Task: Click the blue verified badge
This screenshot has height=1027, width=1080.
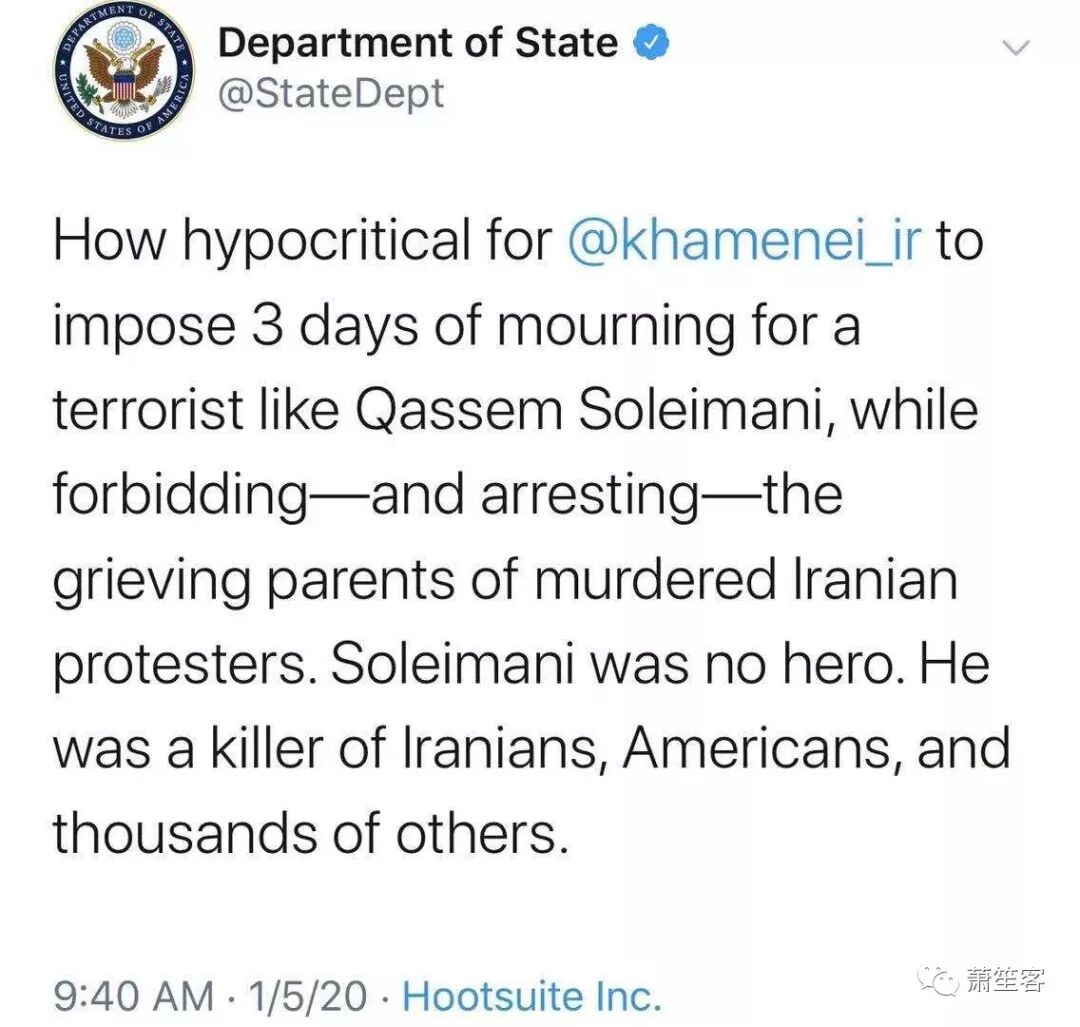Action: pos(651,43)
